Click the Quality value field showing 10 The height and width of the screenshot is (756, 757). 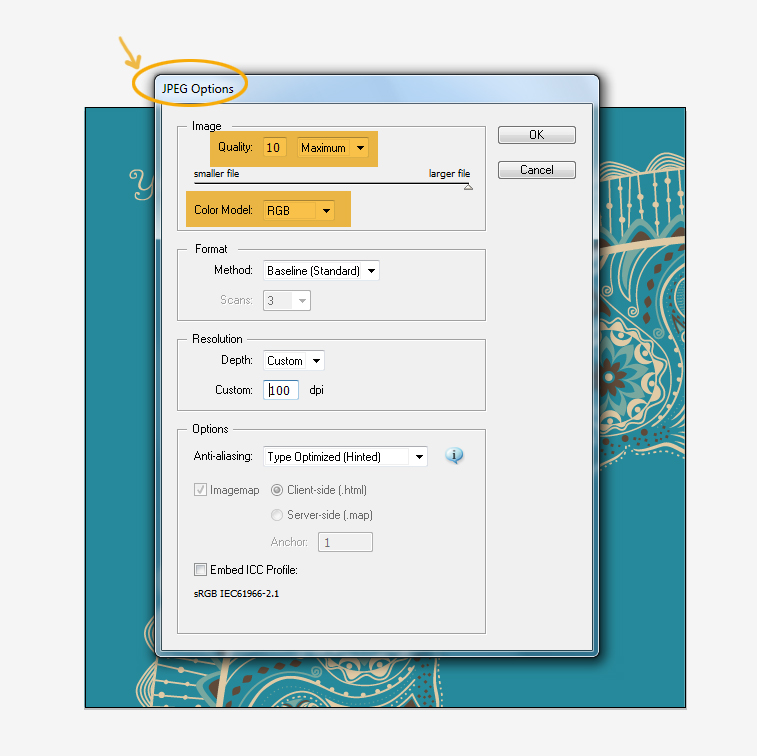point(275,148)
